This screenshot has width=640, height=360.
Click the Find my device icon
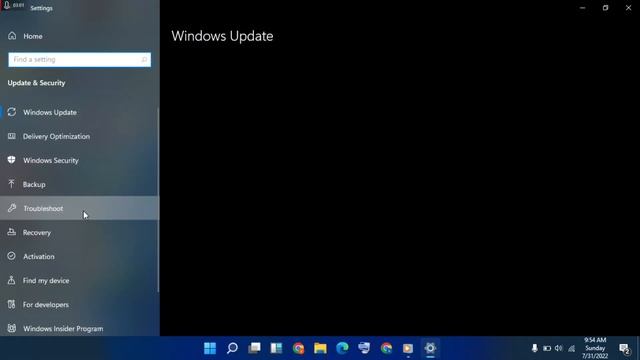pos(11,280)
